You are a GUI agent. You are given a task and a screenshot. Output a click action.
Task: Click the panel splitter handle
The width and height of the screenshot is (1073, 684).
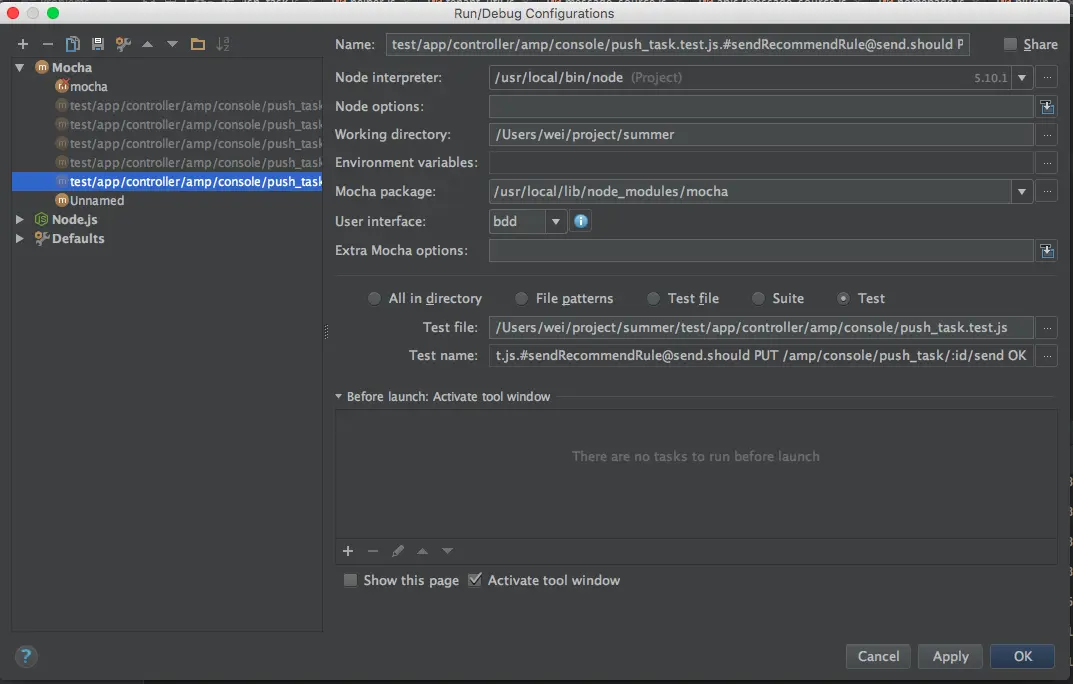click(x=326, y=332)
